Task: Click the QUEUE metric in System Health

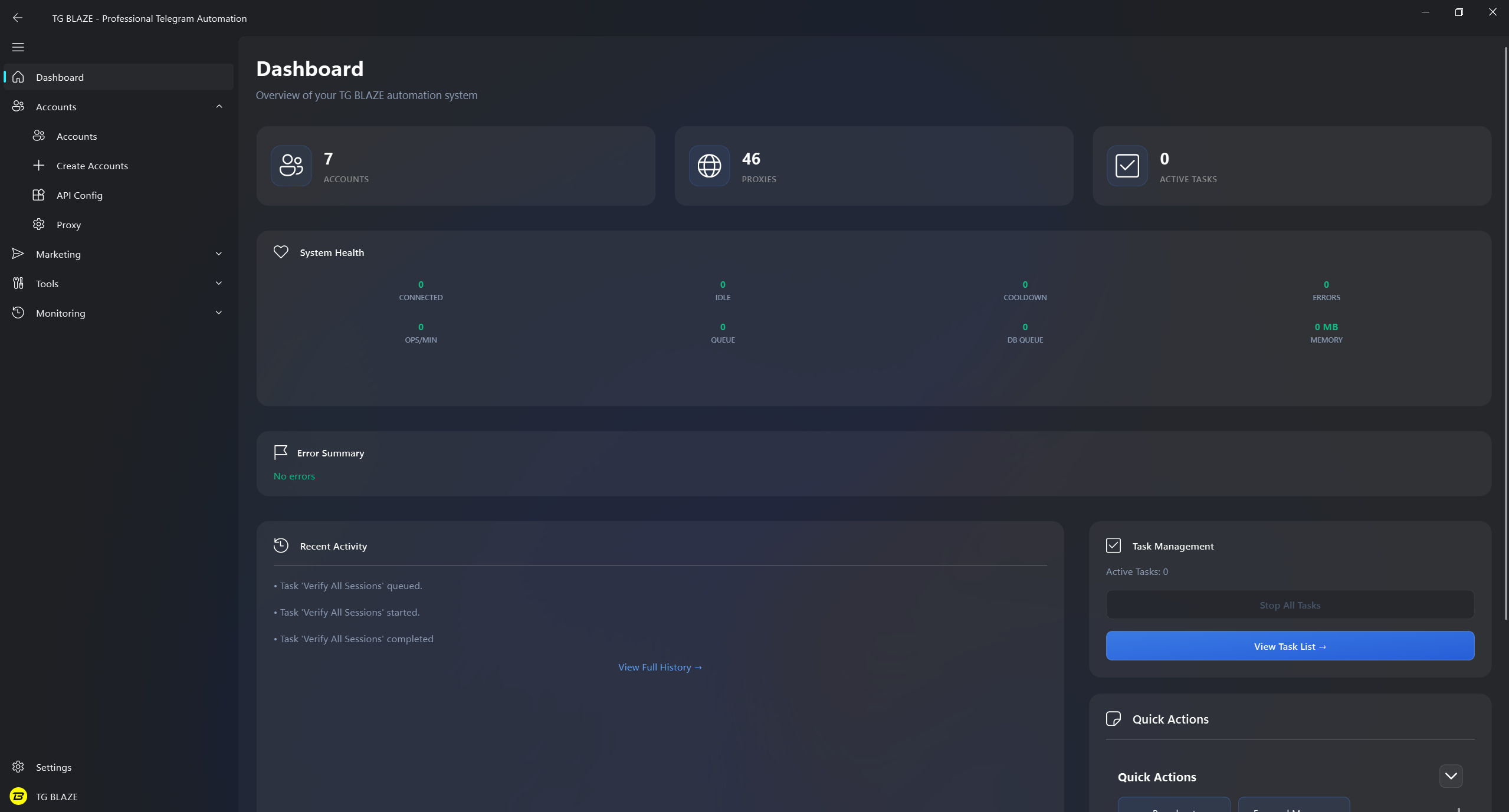Action: click(723, 333)
